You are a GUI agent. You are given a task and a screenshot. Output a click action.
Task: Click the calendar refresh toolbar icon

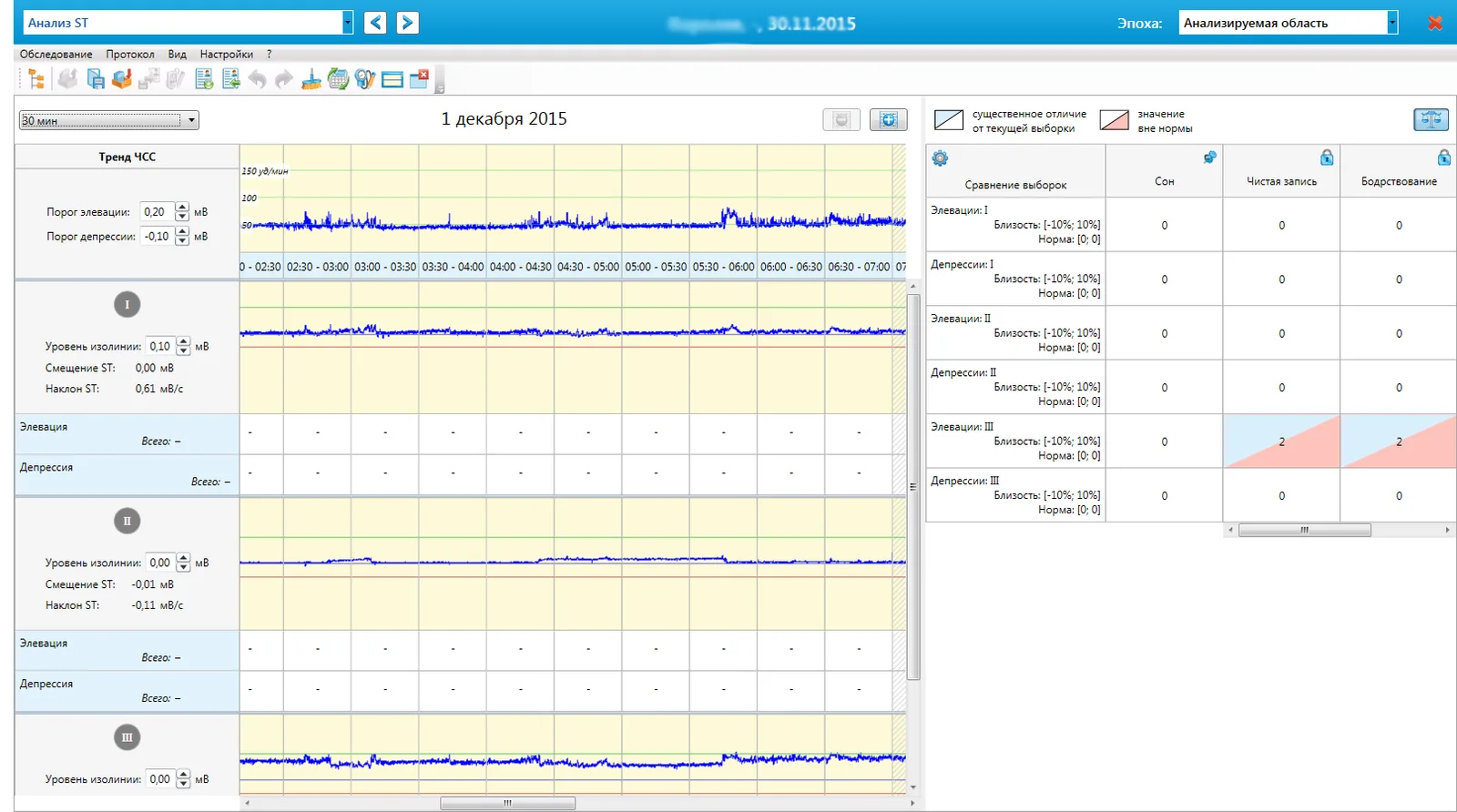tap(339, 79)
